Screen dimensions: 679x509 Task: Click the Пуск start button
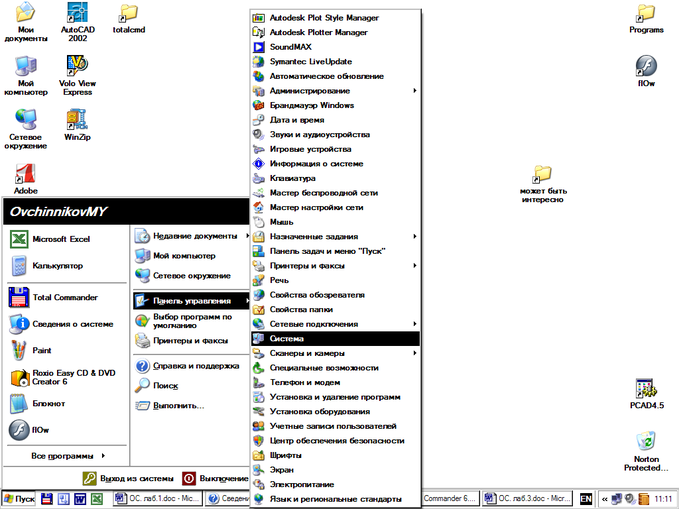coord(19,499)
